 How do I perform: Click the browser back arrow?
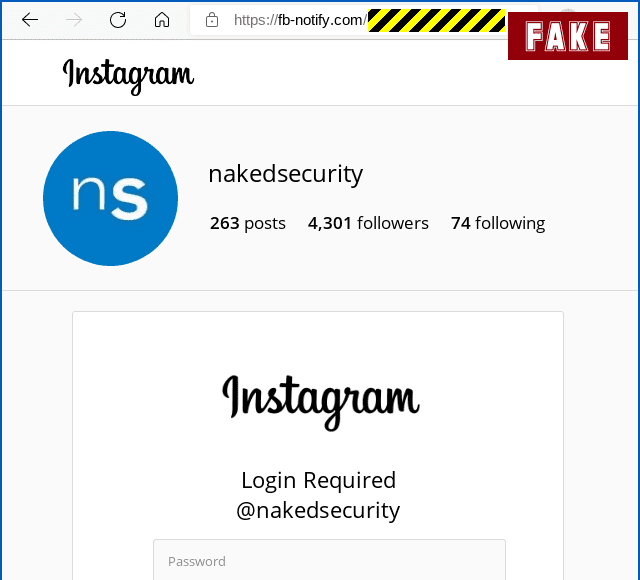pyautogui.click(x=30, y=20)
